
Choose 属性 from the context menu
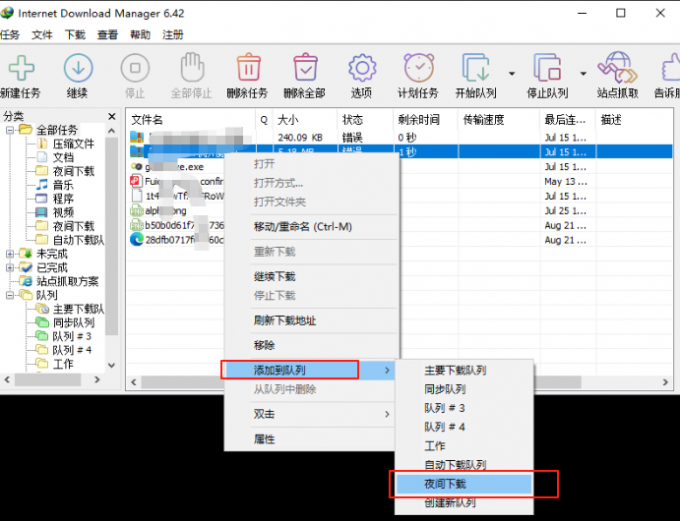pos(264,439)
